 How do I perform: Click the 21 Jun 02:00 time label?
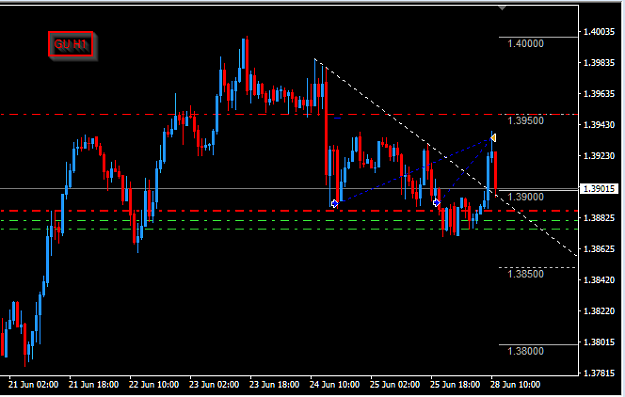click(x=33, y=385)
